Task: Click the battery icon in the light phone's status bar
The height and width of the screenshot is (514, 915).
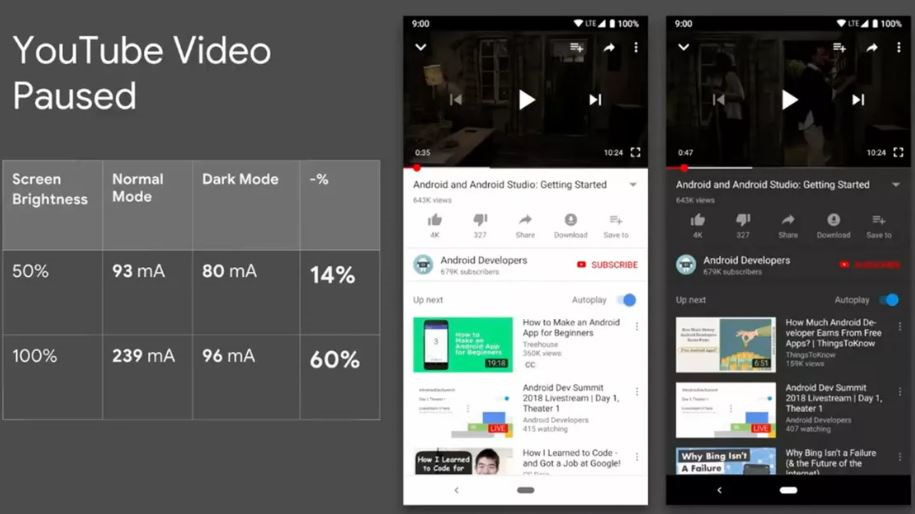Action: pyautogui.click(x=612, y=24)
